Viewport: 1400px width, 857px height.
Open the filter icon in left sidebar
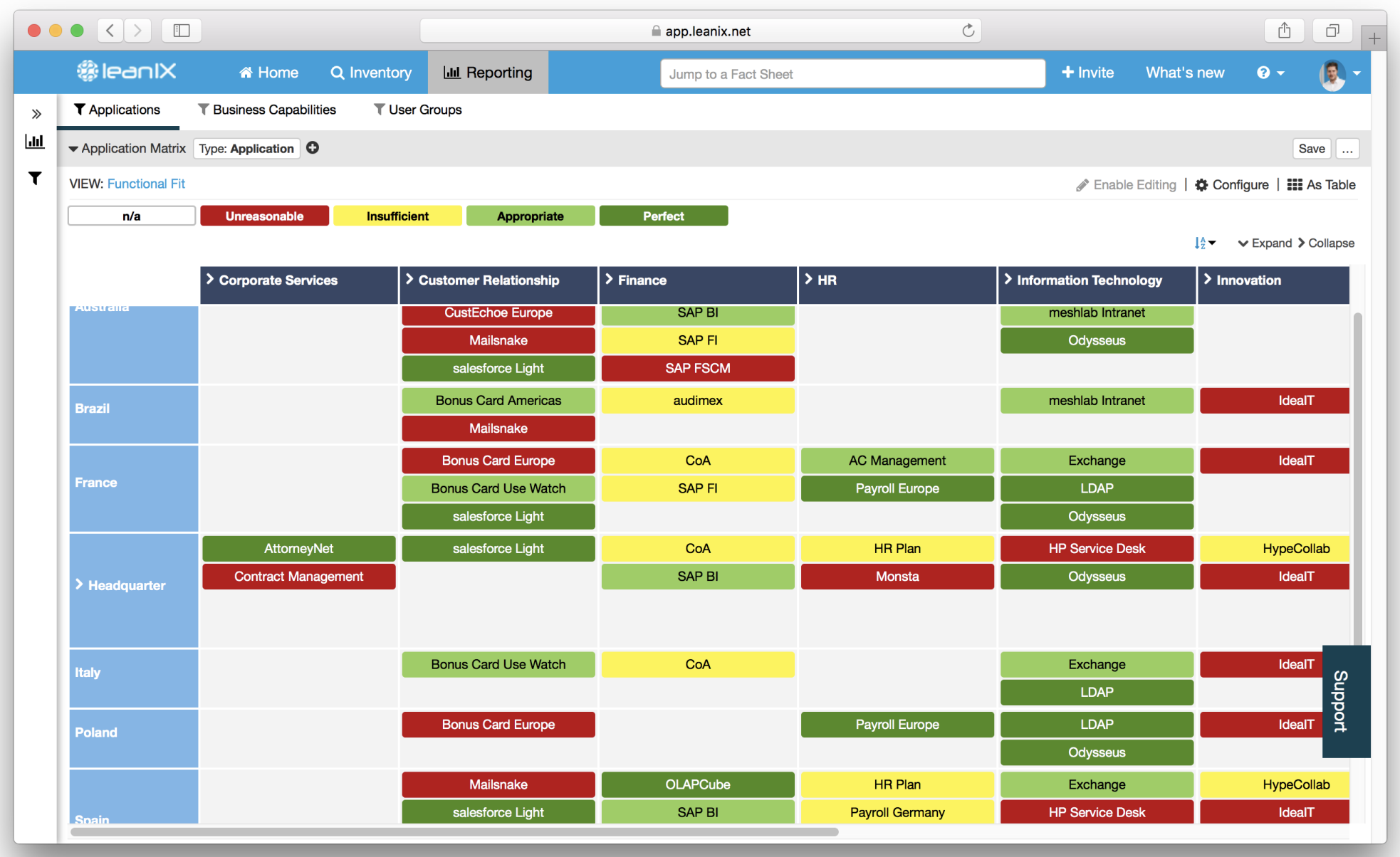(x=34, y=178)
